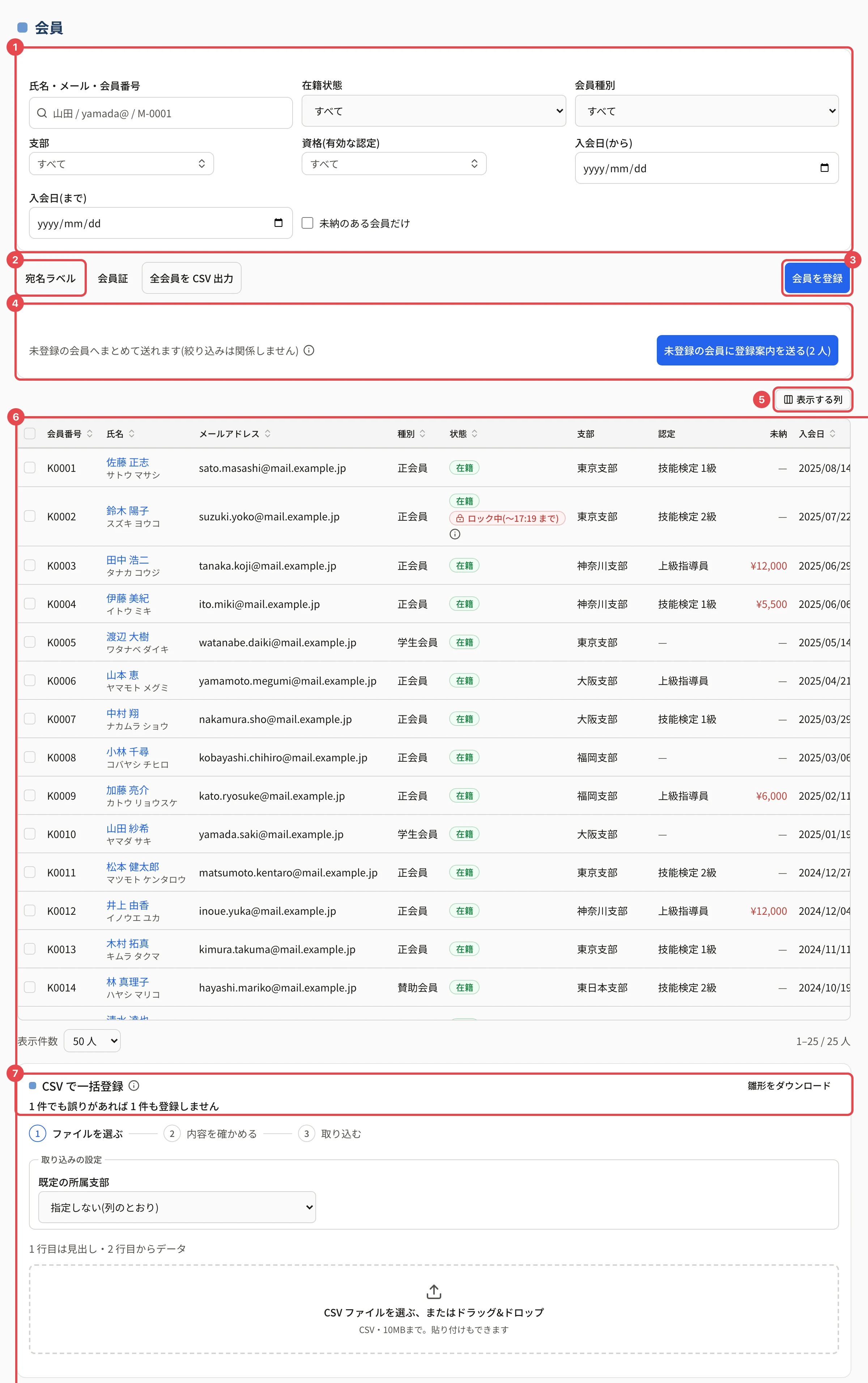868x1383 pixels.
Task: Click info icon under the ロック中 badge
Action: [x=455, y=534]
